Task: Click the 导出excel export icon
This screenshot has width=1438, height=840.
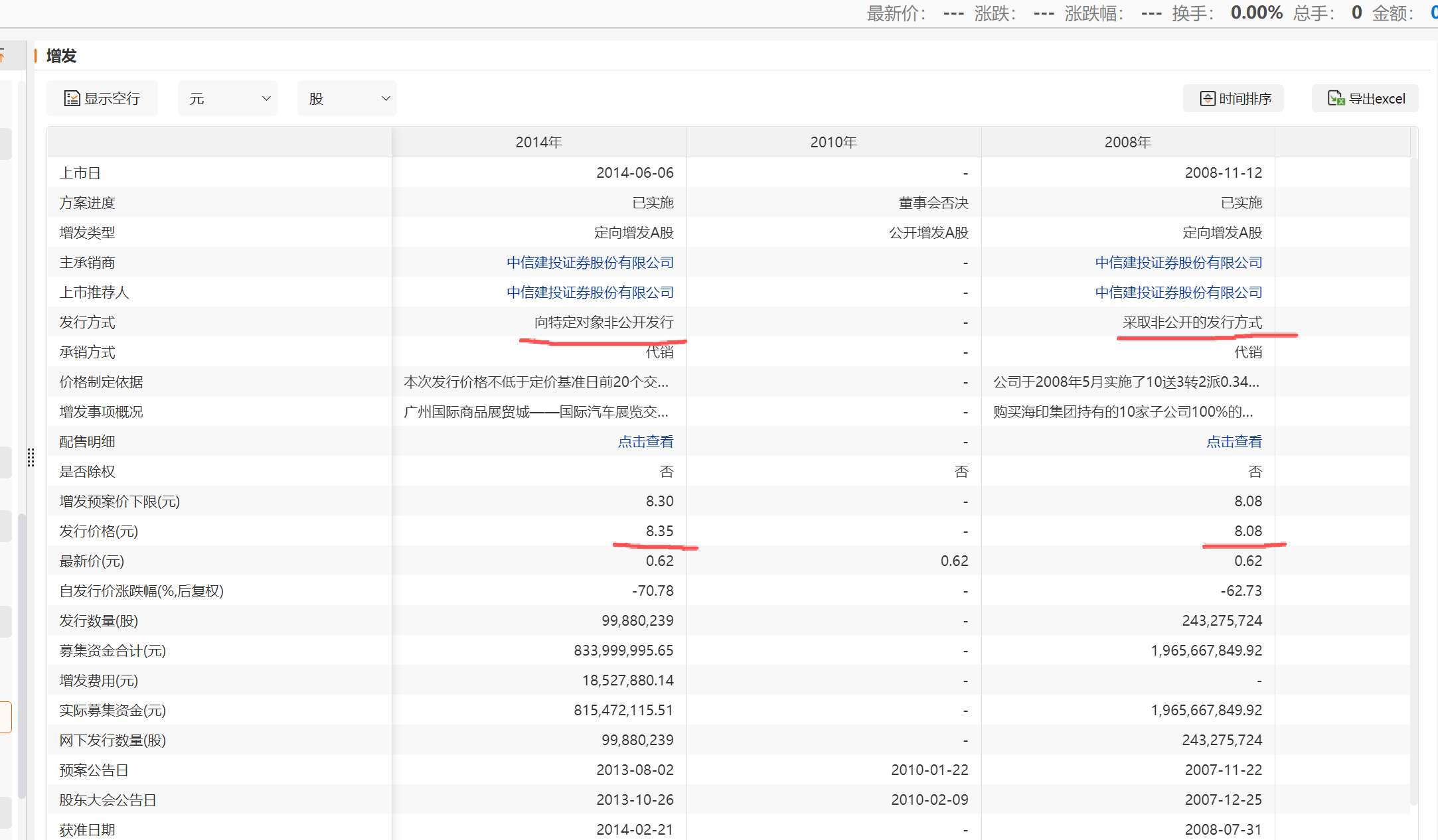Action: tap(1336, 99)
